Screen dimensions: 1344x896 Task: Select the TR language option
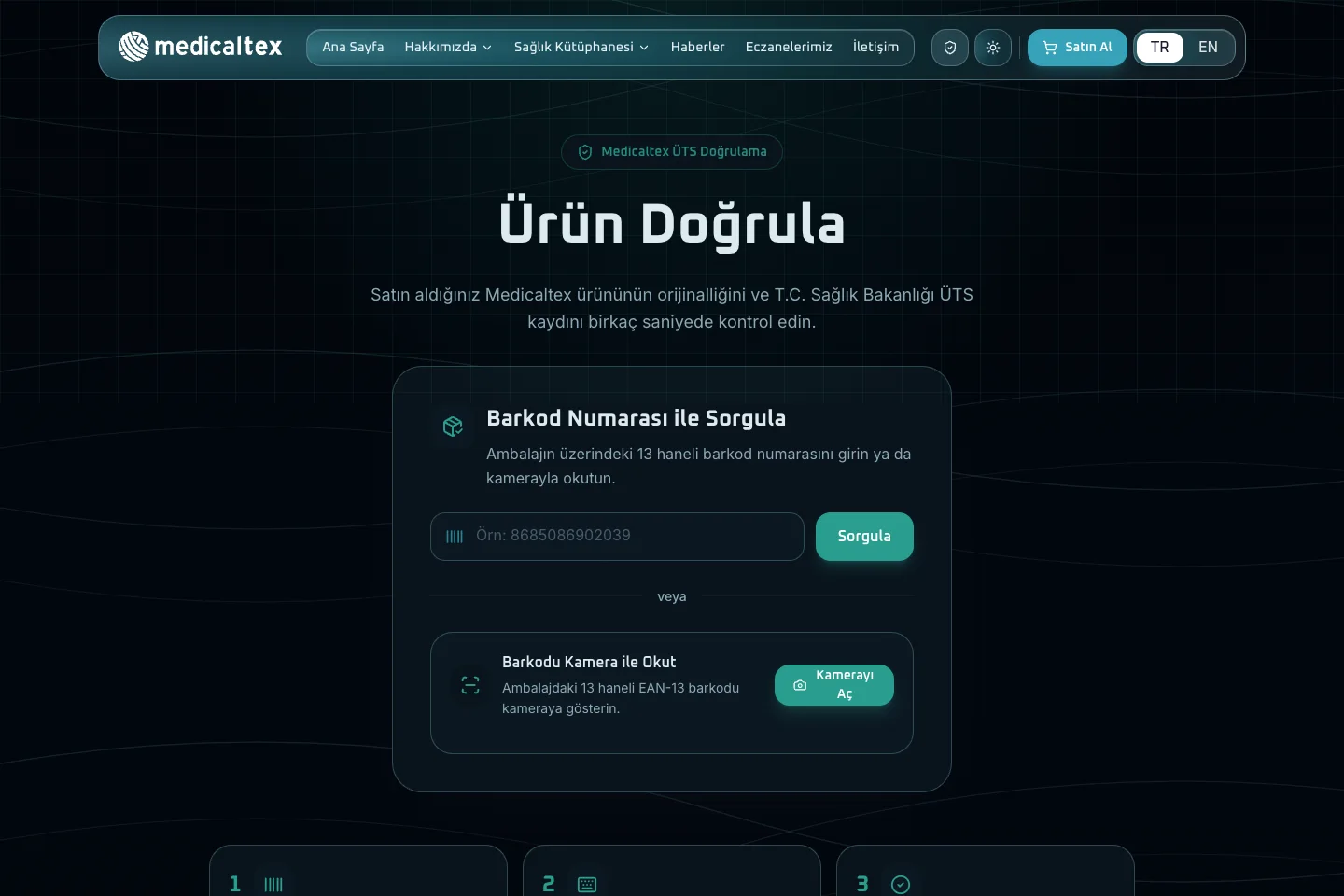point(1160,48)
